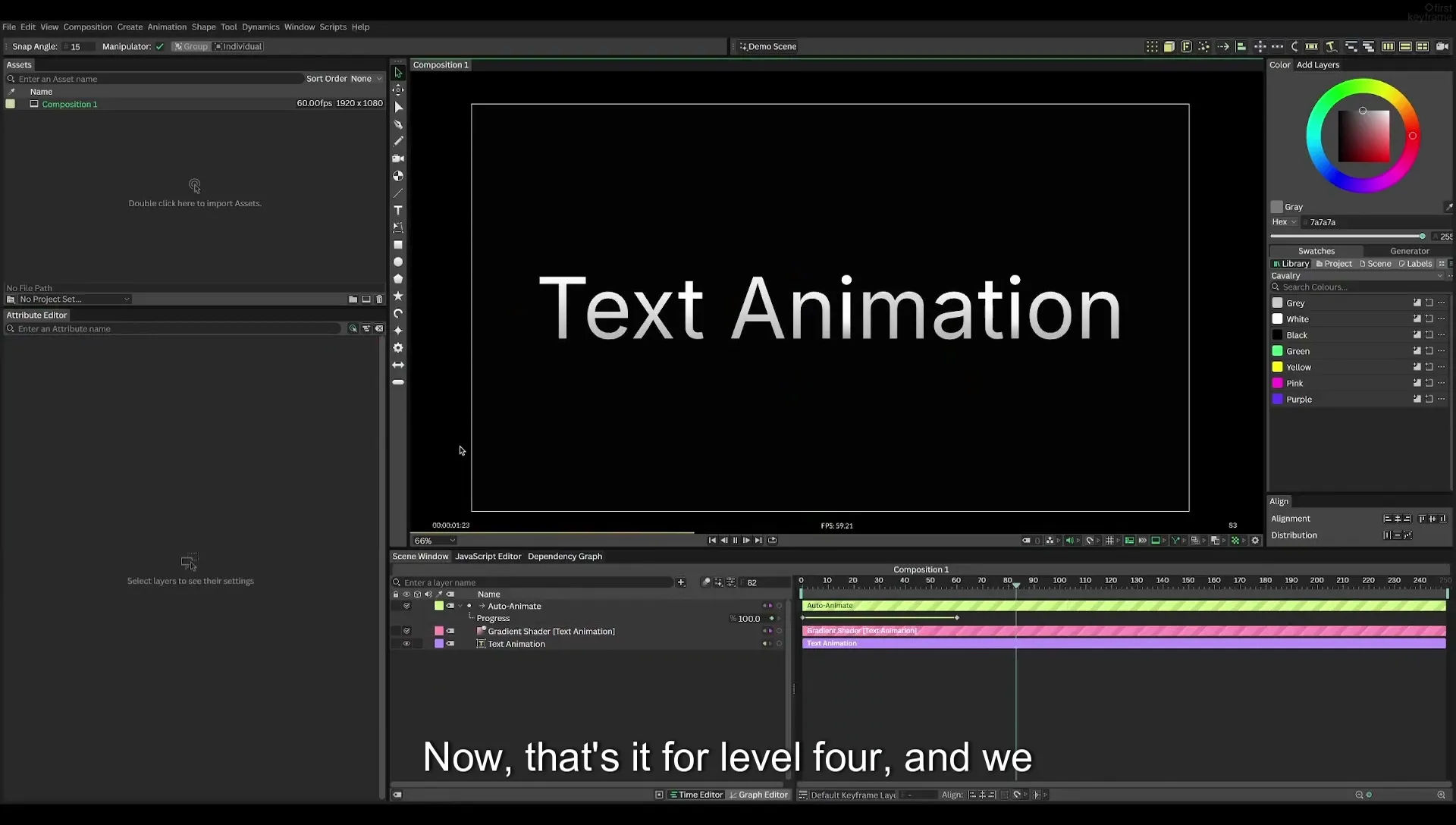Switch manipulator mode to Individual
The height and width of the screenshot is (825, 1456).
point(238,47)
